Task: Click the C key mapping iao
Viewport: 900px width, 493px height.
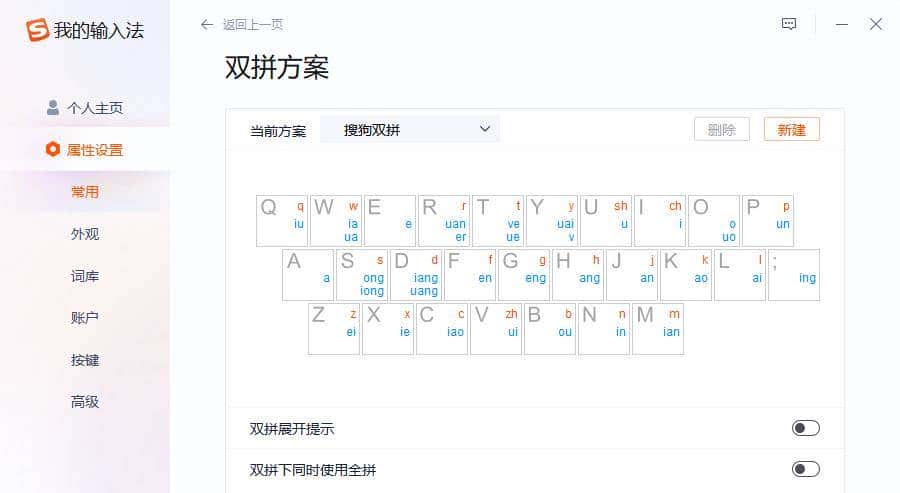Action: coord(441,329)
